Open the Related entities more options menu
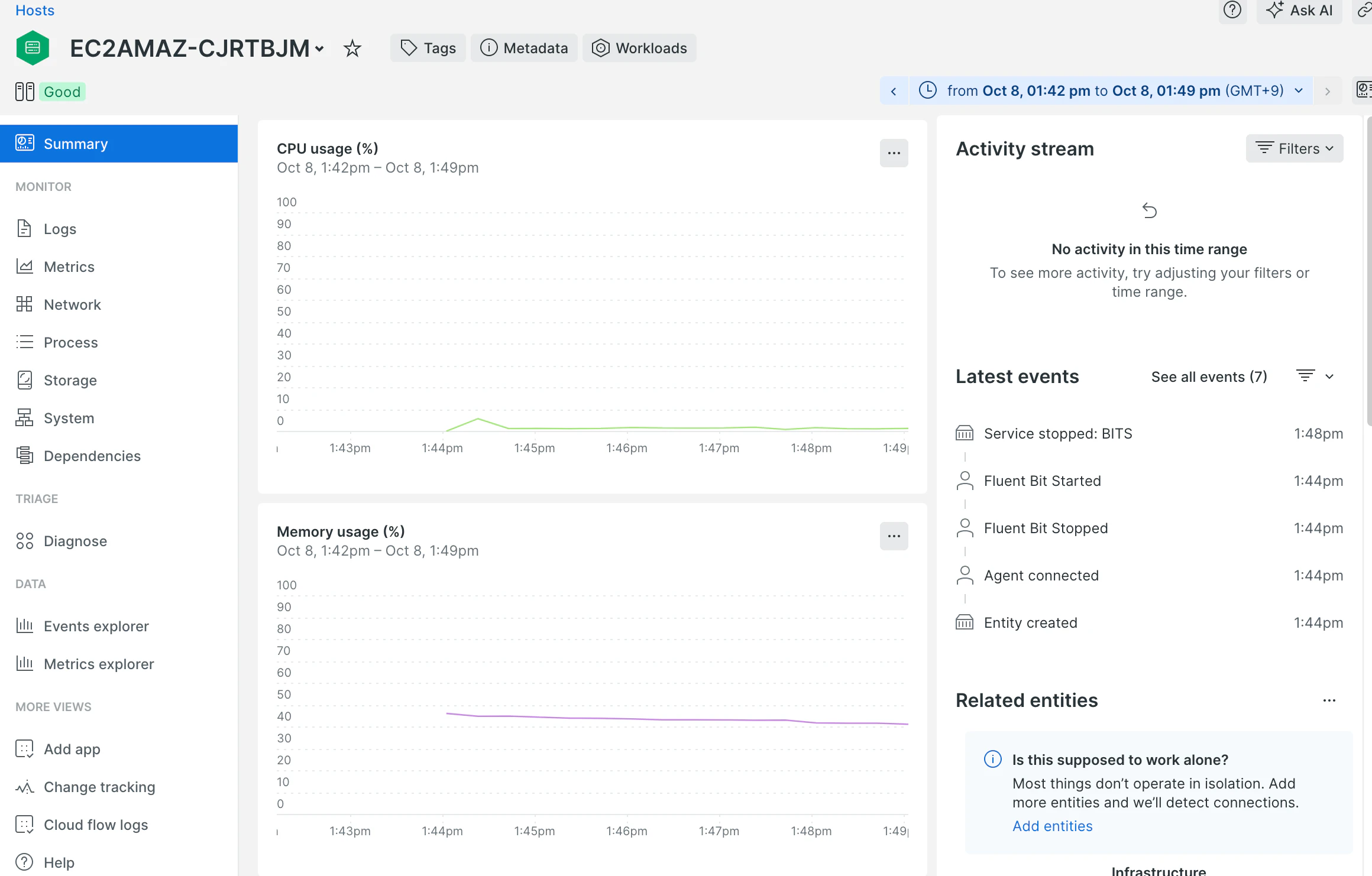The width and height of the screenshot is (1372, 876). point(1329,700)
